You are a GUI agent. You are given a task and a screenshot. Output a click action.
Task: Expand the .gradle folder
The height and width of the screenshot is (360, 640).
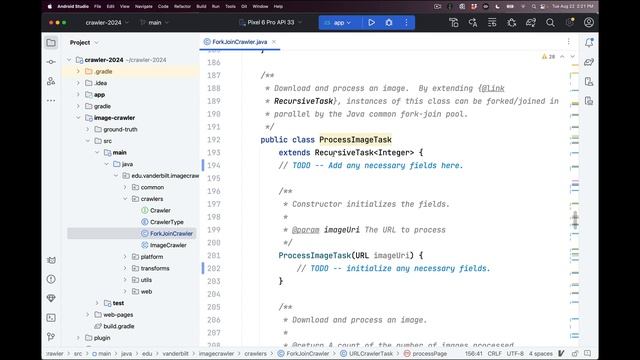78,71
